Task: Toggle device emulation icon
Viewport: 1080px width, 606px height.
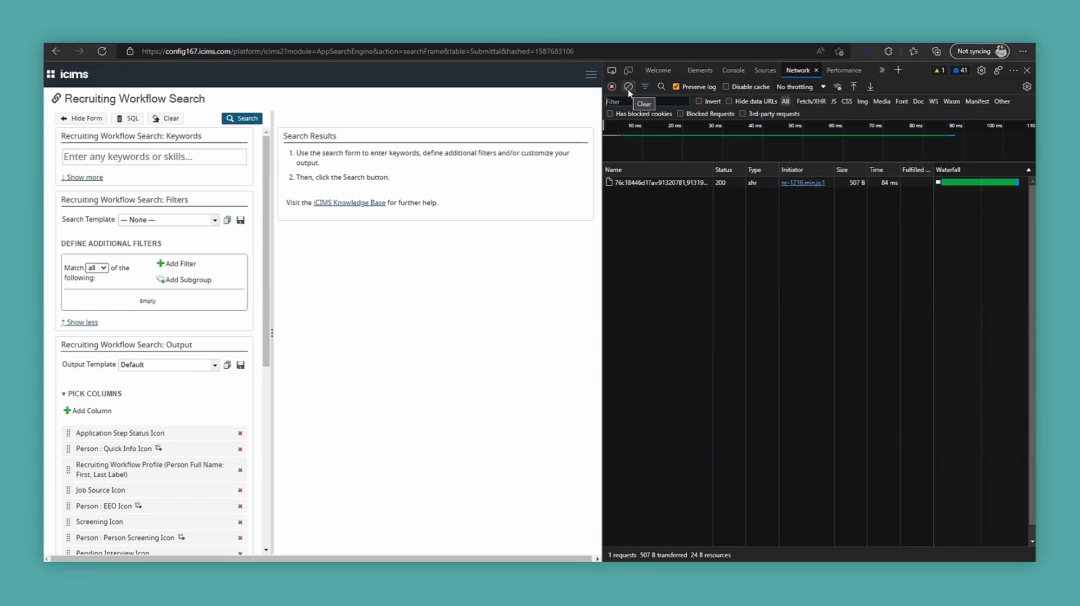Action: click(628, 70)
